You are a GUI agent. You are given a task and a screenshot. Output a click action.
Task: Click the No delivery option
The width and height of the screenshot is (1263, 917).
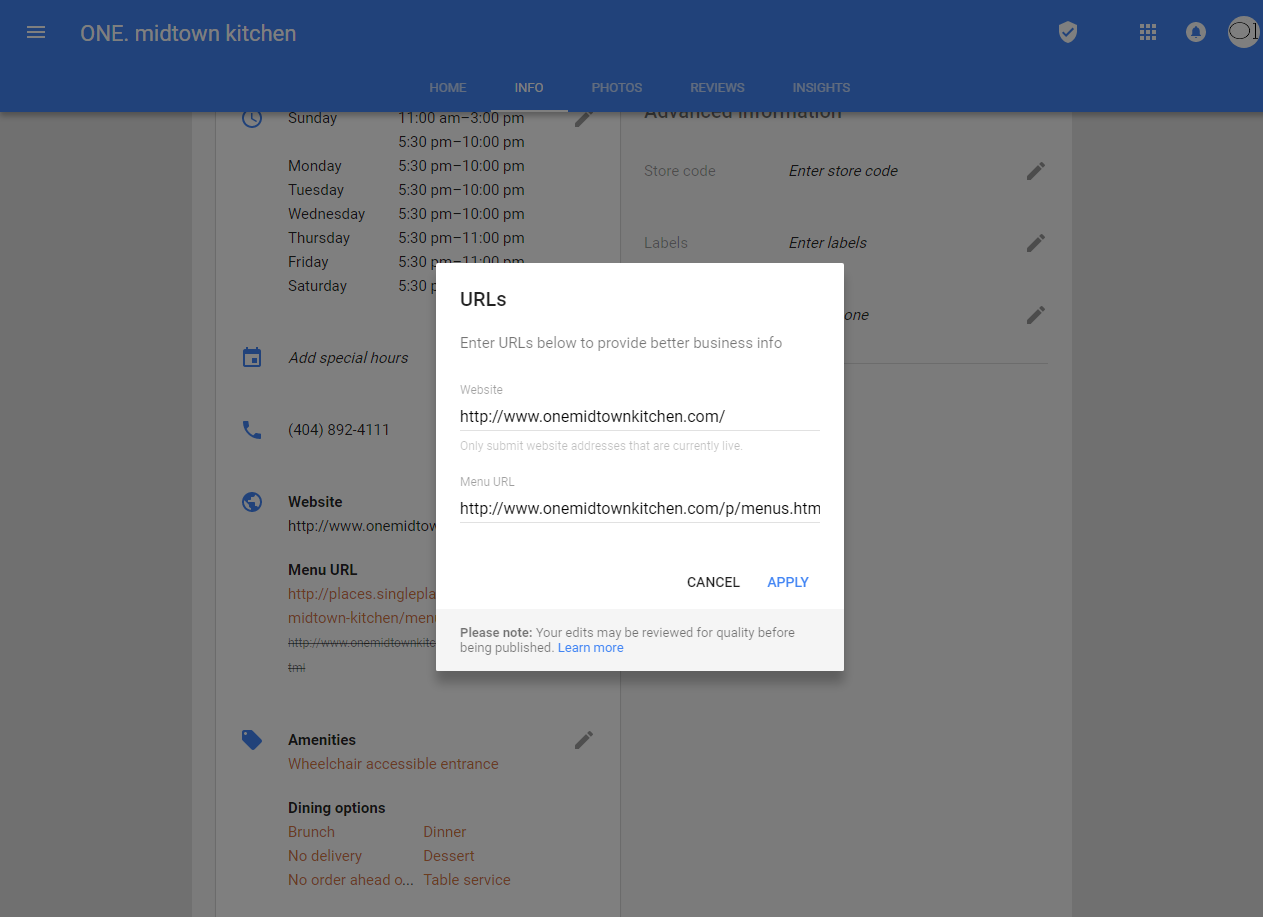[325, 856]
